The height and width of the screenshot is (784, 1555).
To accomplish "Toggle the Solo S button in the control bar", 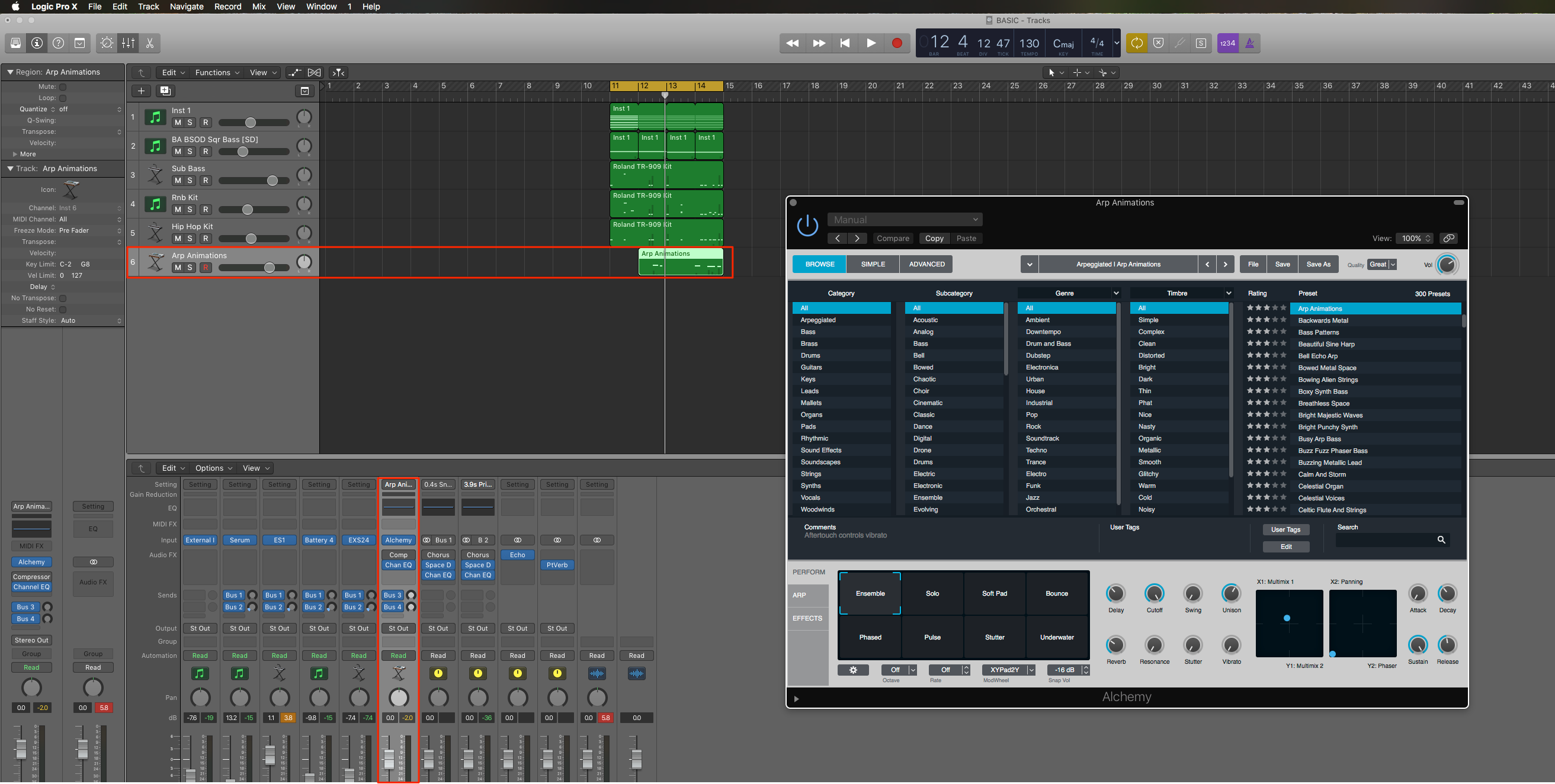I will [1201, 43].
